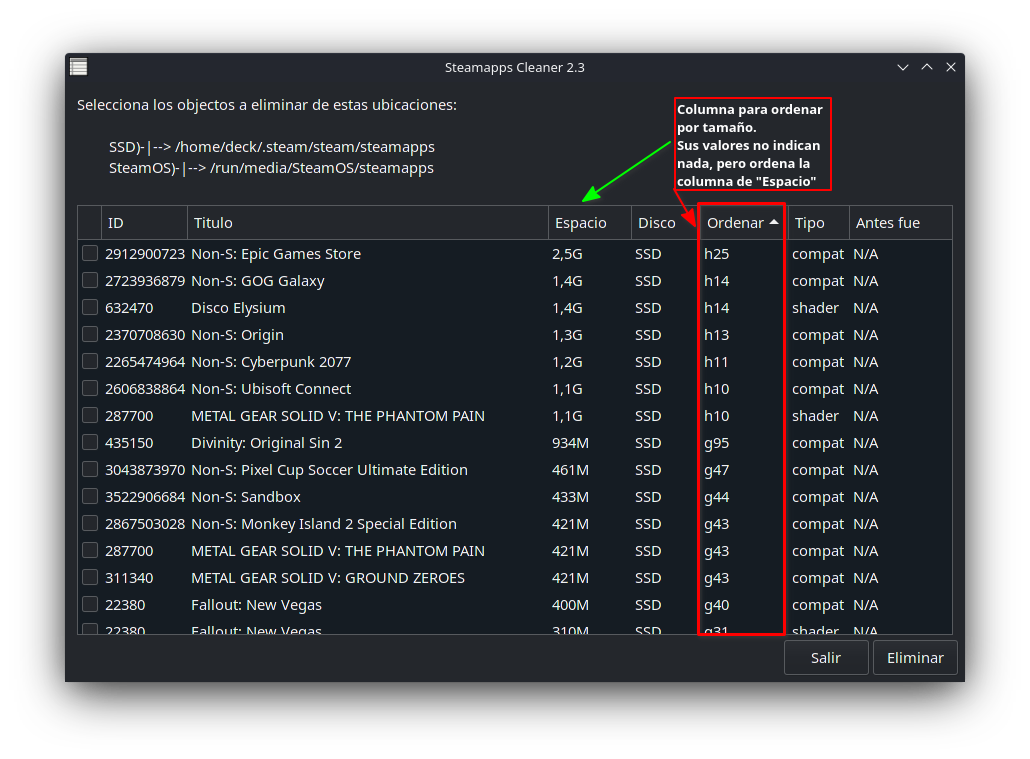Check the Non-S: Sandbox checkbox
Viewport: 1030px width, 759px height.
(x=90, y=495)
